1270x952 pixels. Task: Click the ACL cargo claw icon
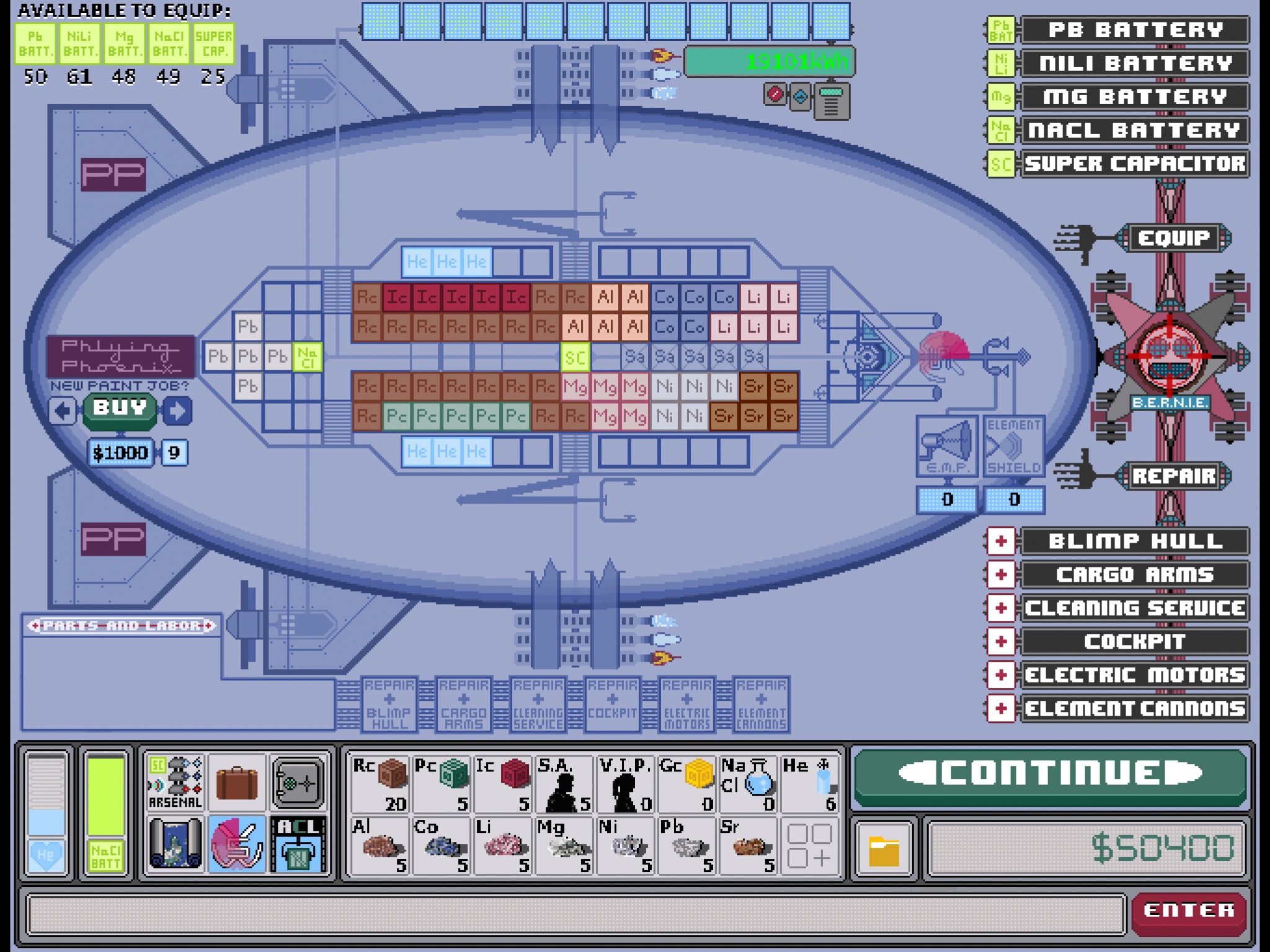298,843
